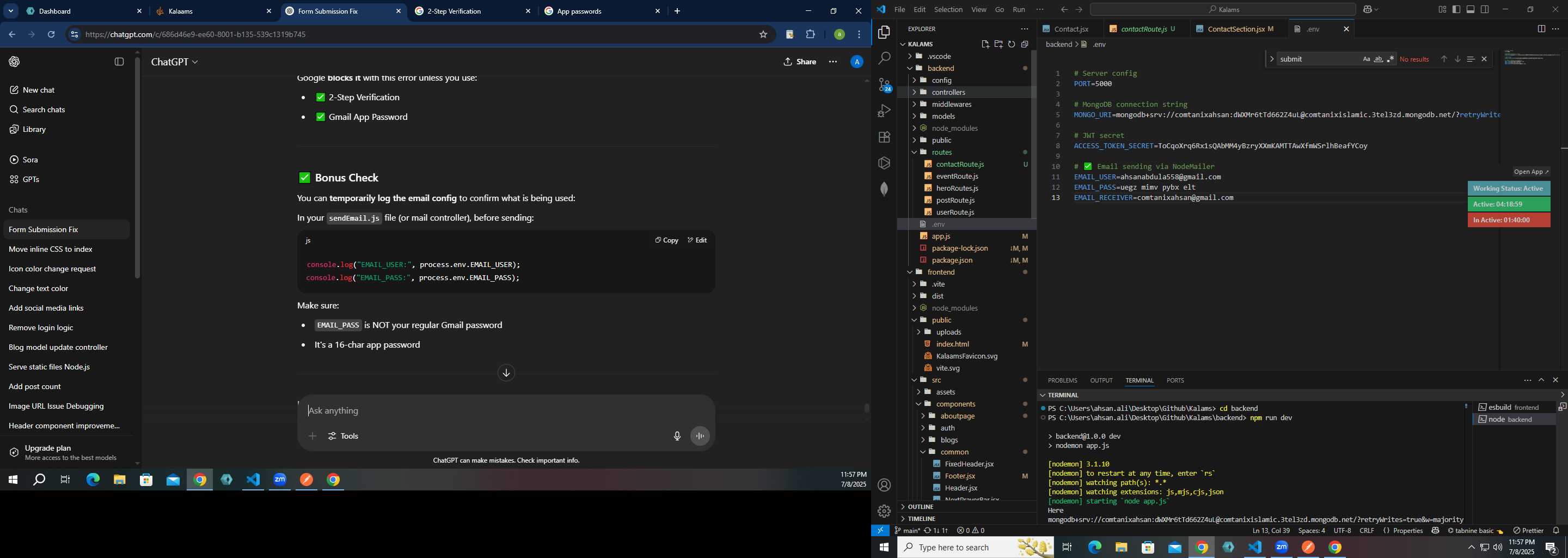This screenshot has width=1568, height=558.
Task: Refresh the Explorer file tree
Action: coord(1012,44)
